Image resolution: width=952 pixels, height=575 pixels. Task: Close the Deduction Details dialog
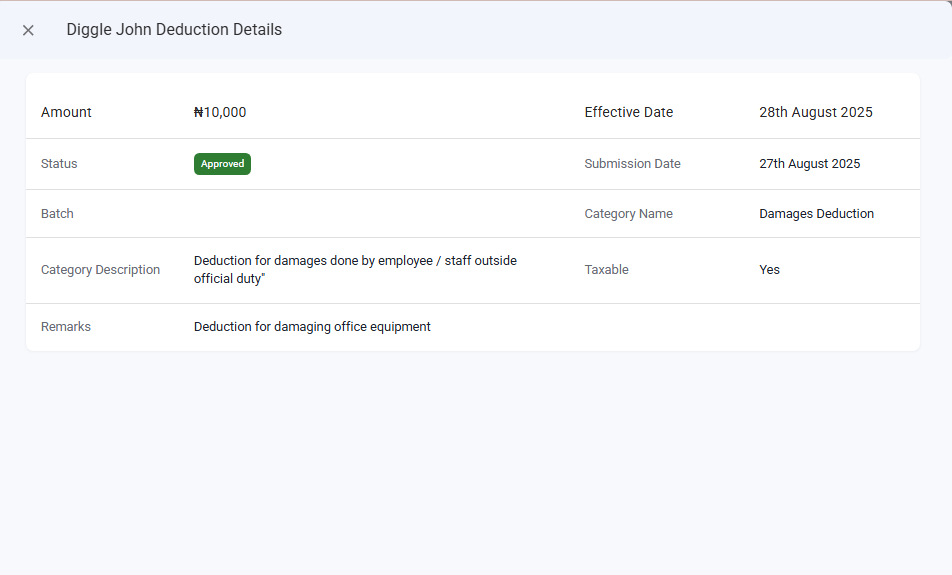28,30
